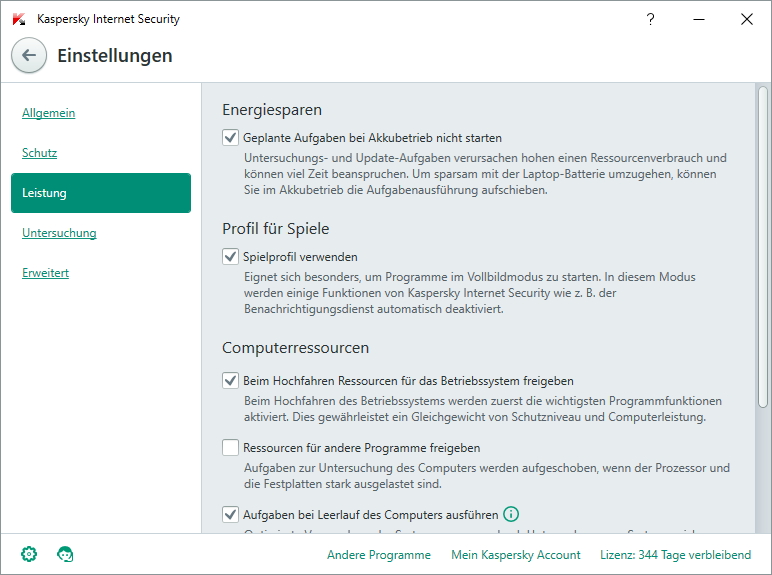Click the Profil für Spiele heading
The height and width of the screenshot is (575, 772).
(x=276, y=228)
